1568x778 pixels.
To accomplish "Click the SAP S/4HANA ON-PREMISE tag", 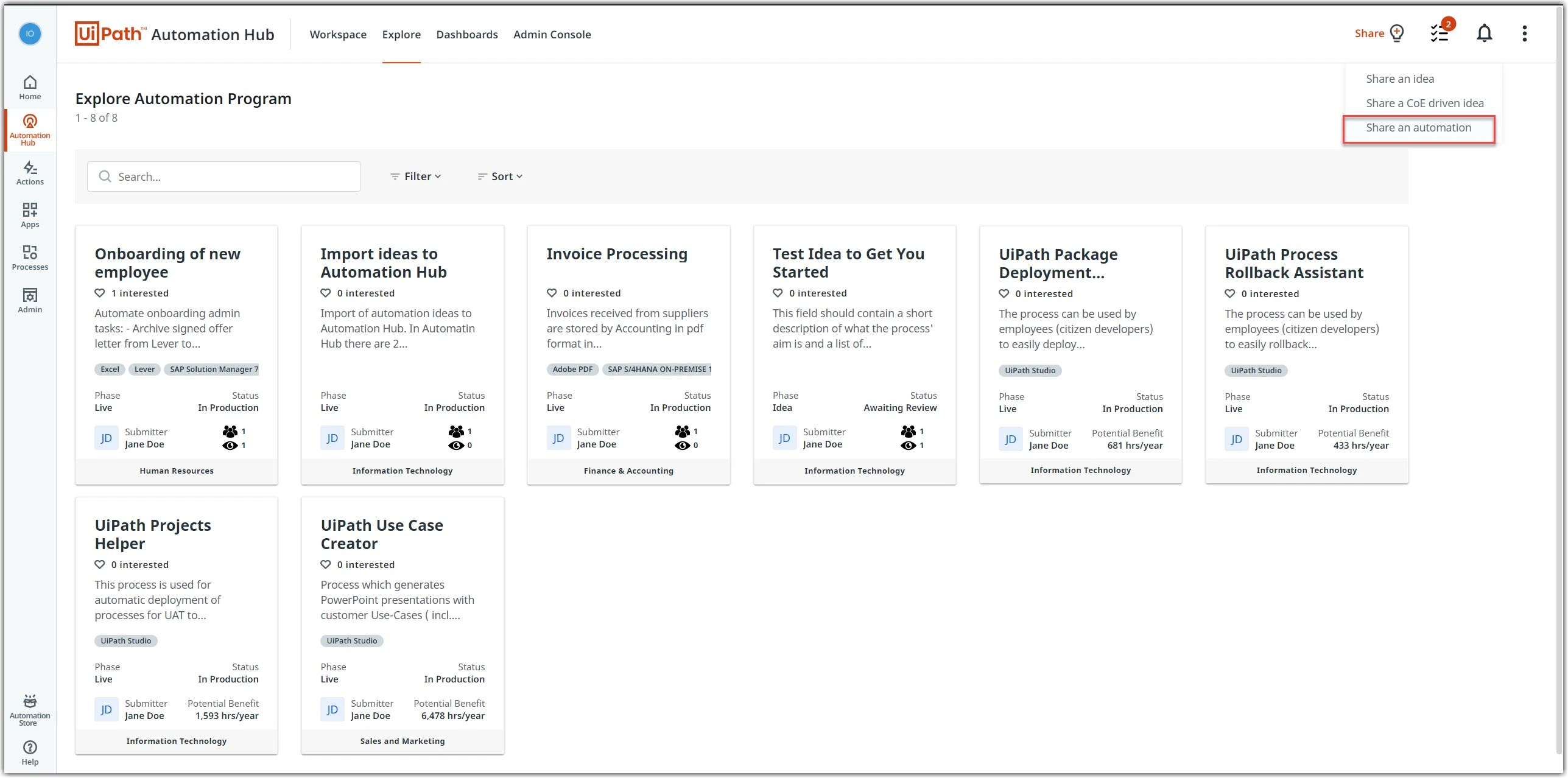I will coord(658,369).
